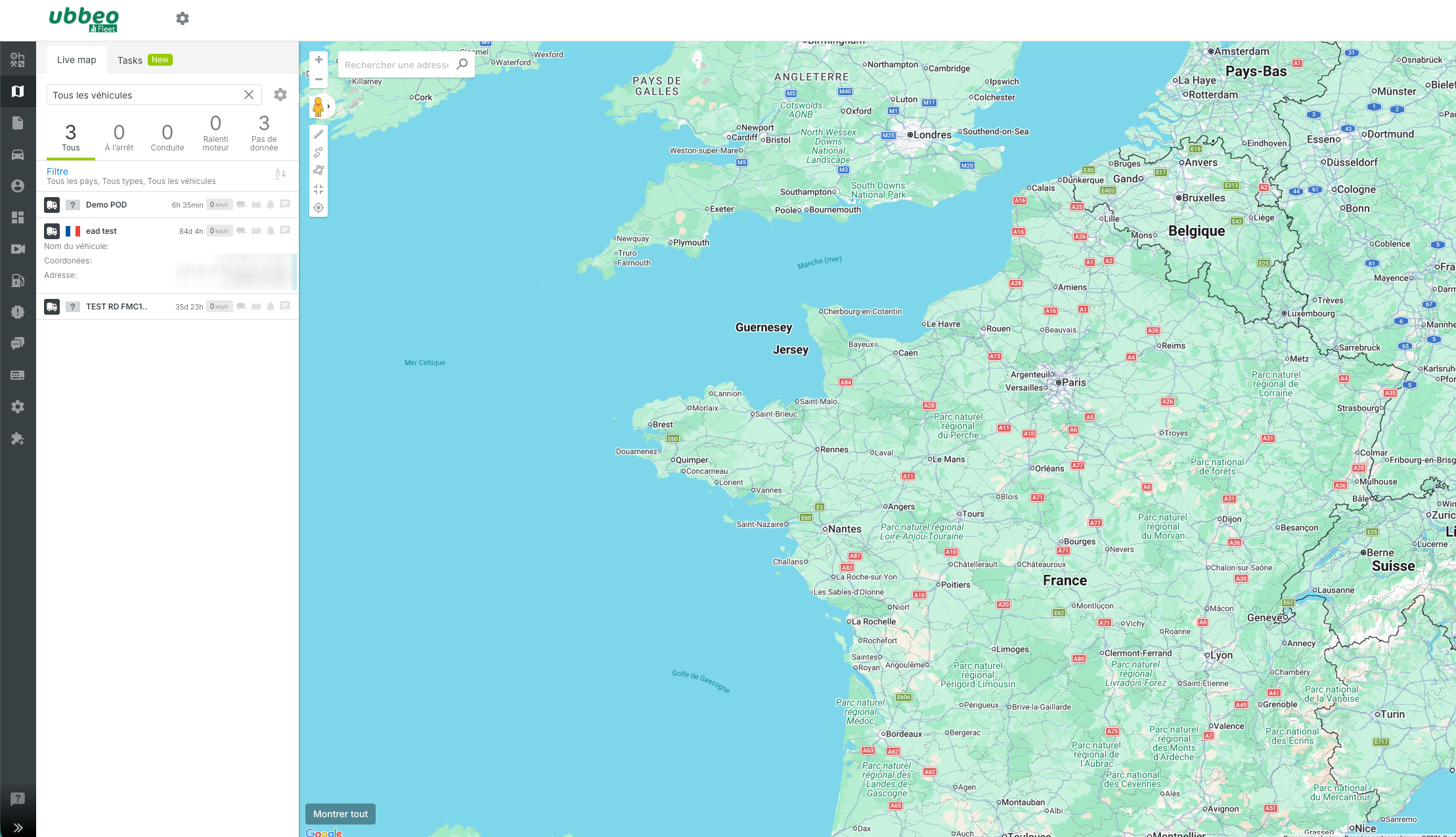The image size is (1456, 837).
Task: Click the French flag on ead test
Action: point(73,231)
